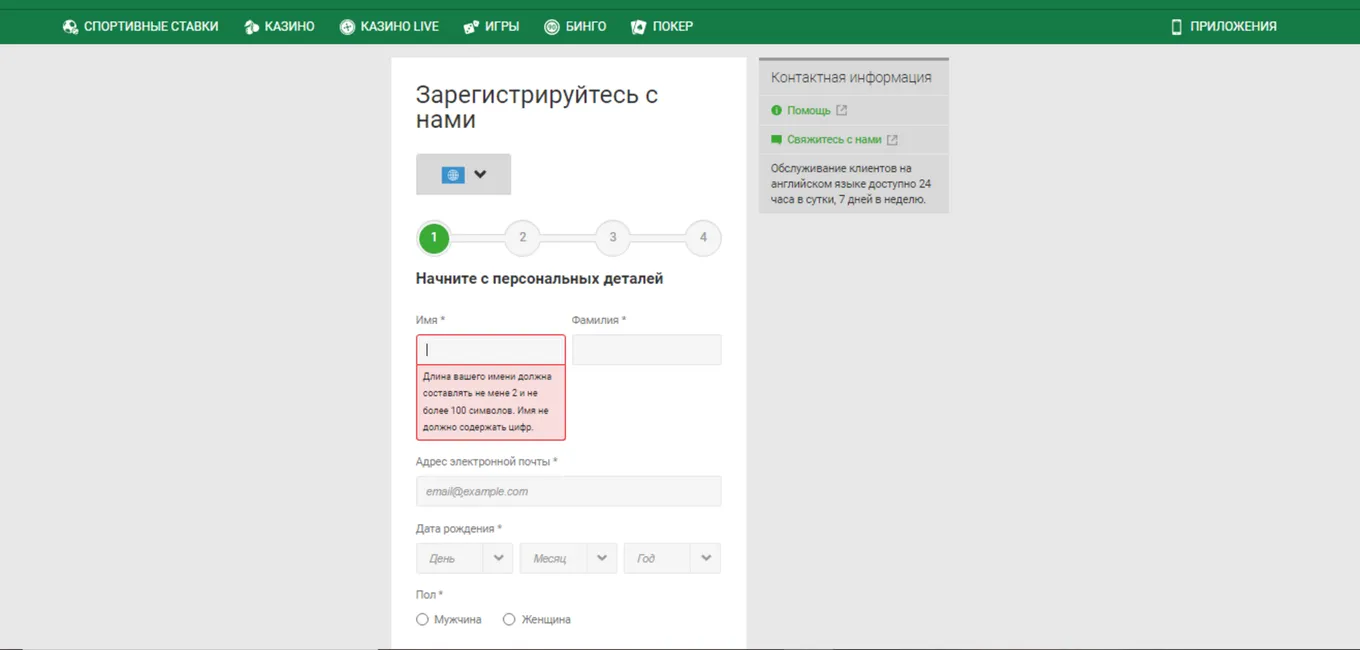
Task: Open the Приложения link
Action: (1224, 27)
